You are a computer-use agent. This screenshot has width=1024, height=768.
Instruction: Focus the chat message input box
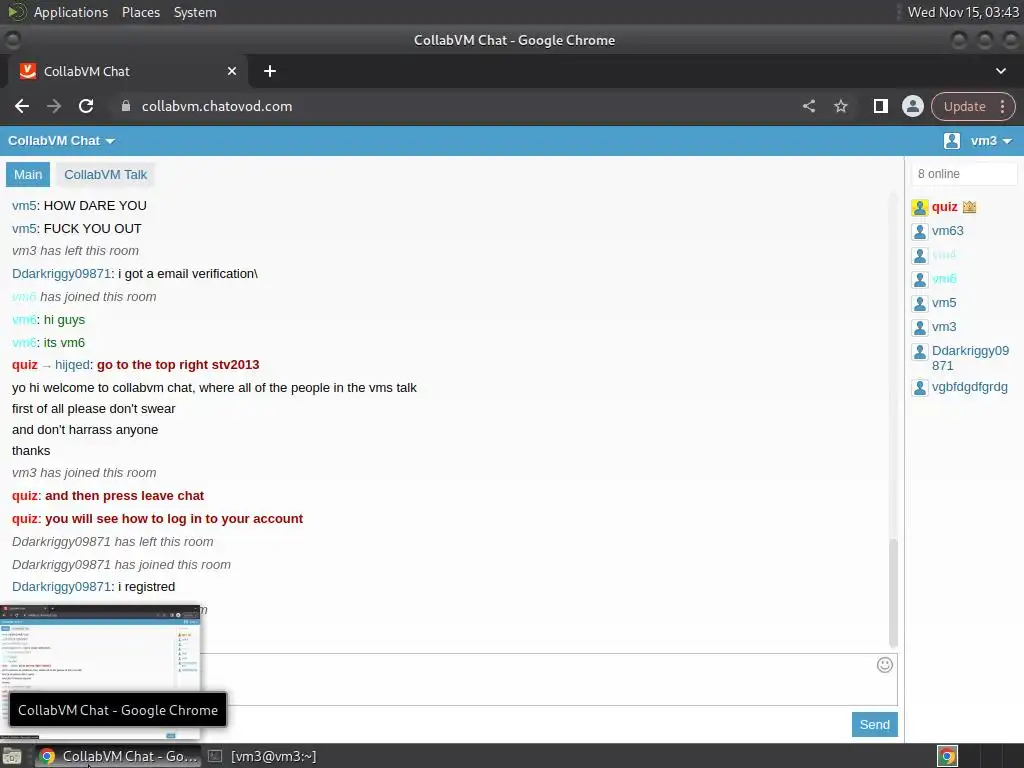[549, 679]
